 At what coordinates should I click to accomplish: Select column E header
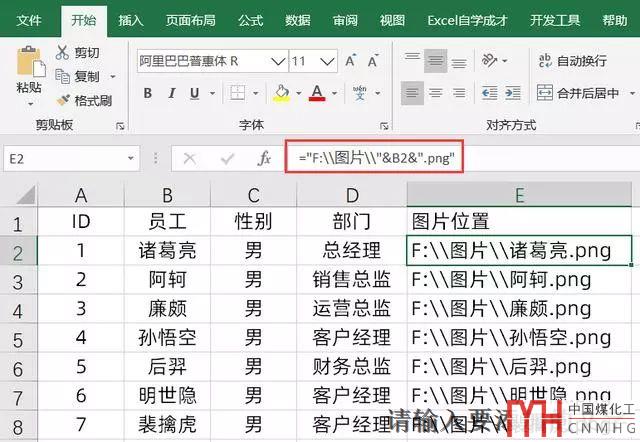519,195
